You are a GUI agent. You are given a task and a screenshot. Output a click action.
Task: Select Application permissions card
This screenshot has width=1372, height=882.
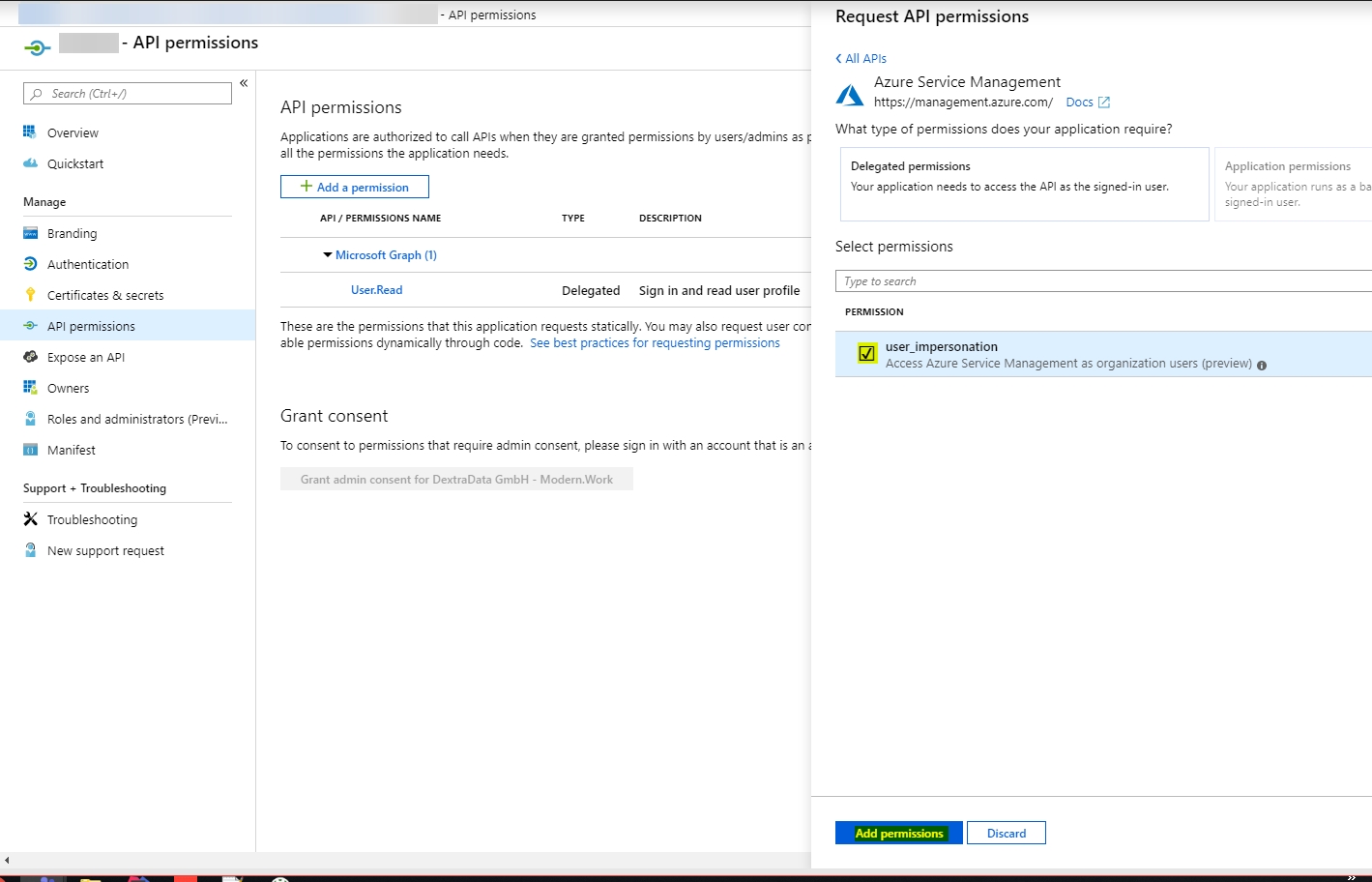click(x=1294, y=184)
